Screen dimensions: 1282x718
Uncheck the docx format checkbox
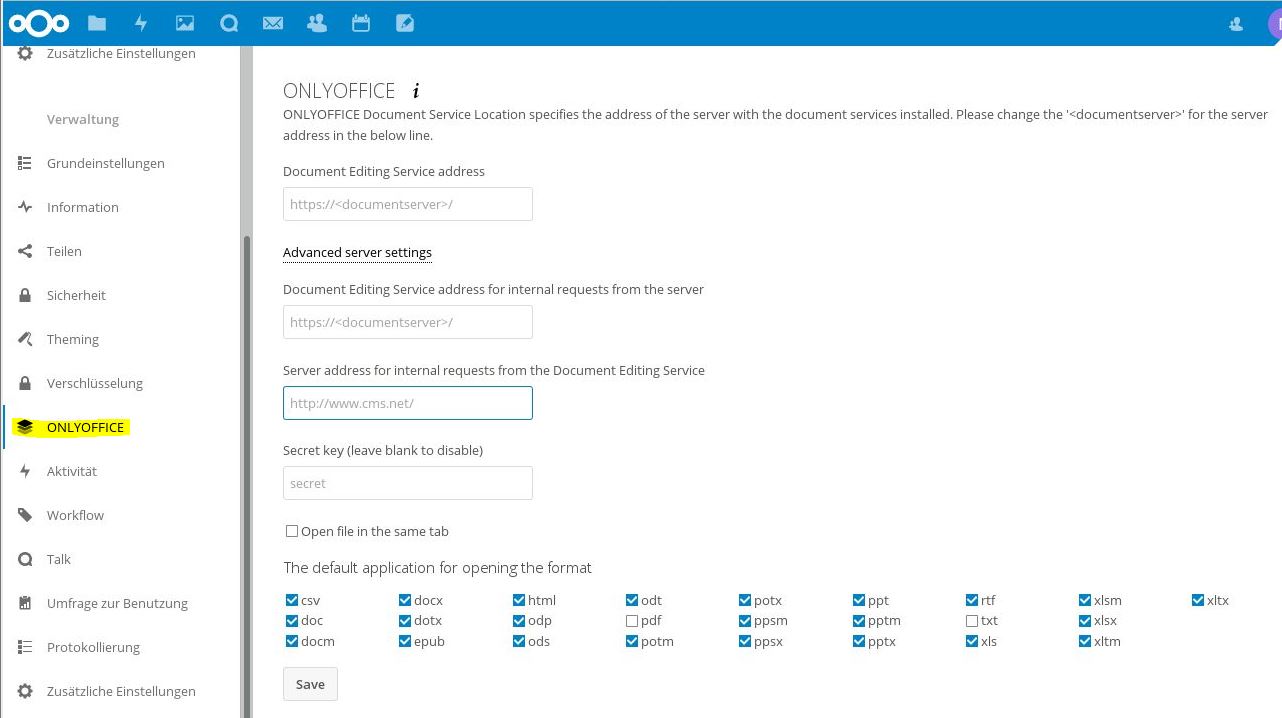coord(405,601)
